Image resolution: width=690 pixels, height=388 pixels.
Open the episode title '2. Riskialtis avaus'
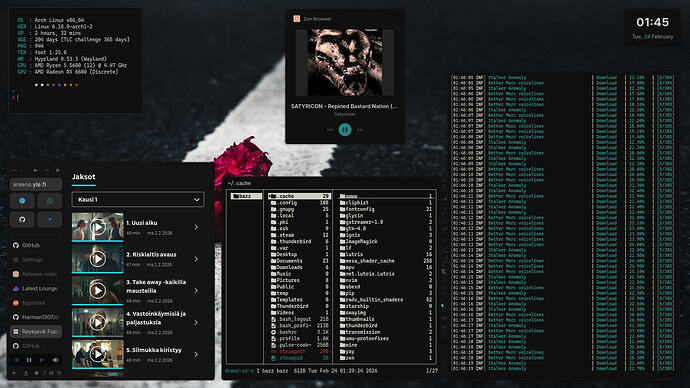tap(151, 254)
